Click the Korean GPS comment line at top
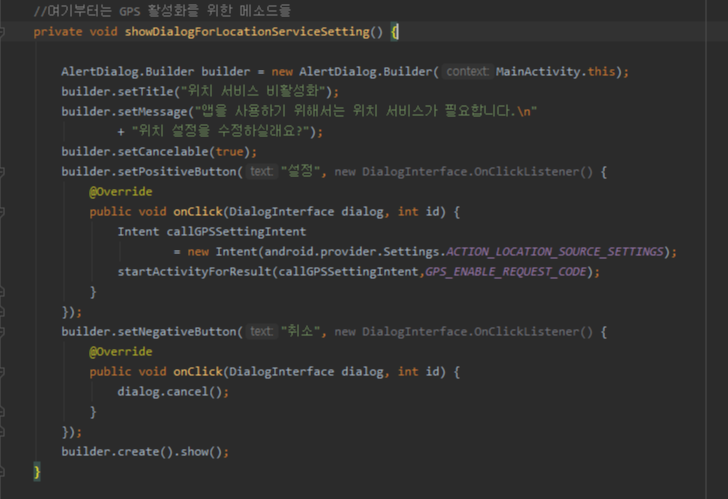The image size is (728, 499). [162, 11]
